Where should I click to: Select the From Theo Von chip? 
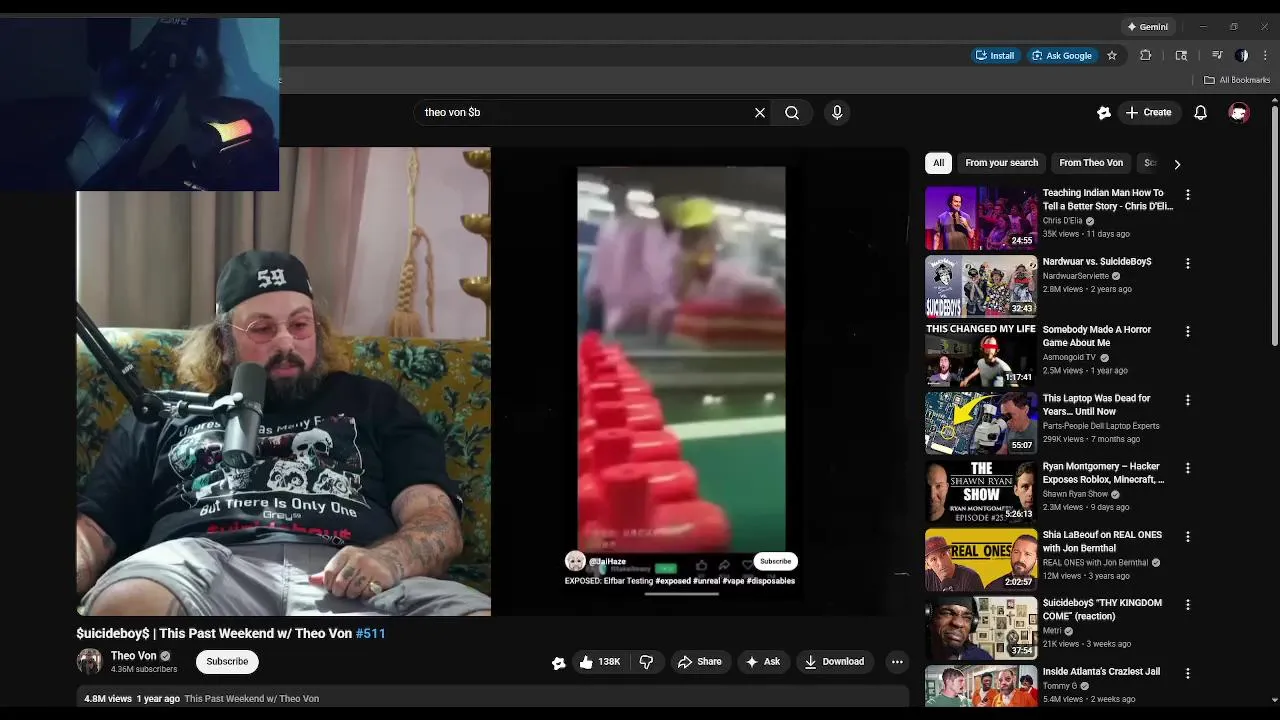pyautogui.click(x=1091, y=163)
